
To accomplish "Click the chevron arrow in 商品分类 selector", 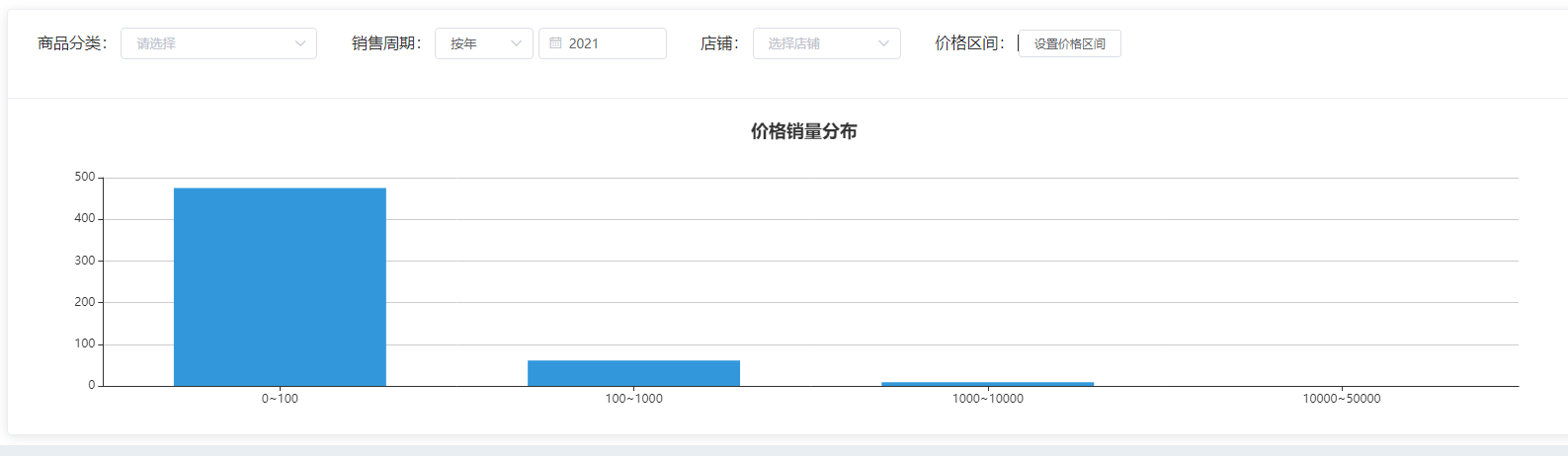I will point(300,43).
